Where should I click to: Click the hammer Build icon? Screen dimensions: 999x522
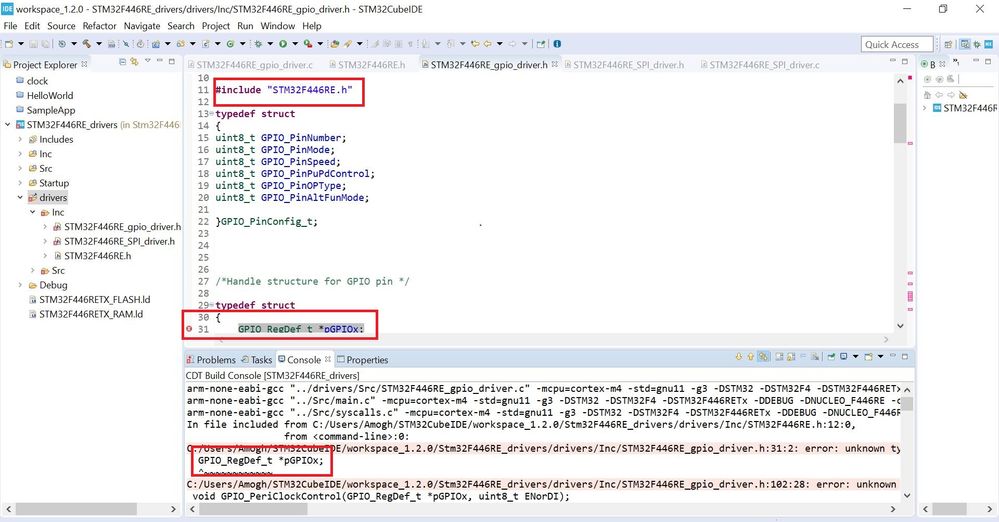point(86,44)
